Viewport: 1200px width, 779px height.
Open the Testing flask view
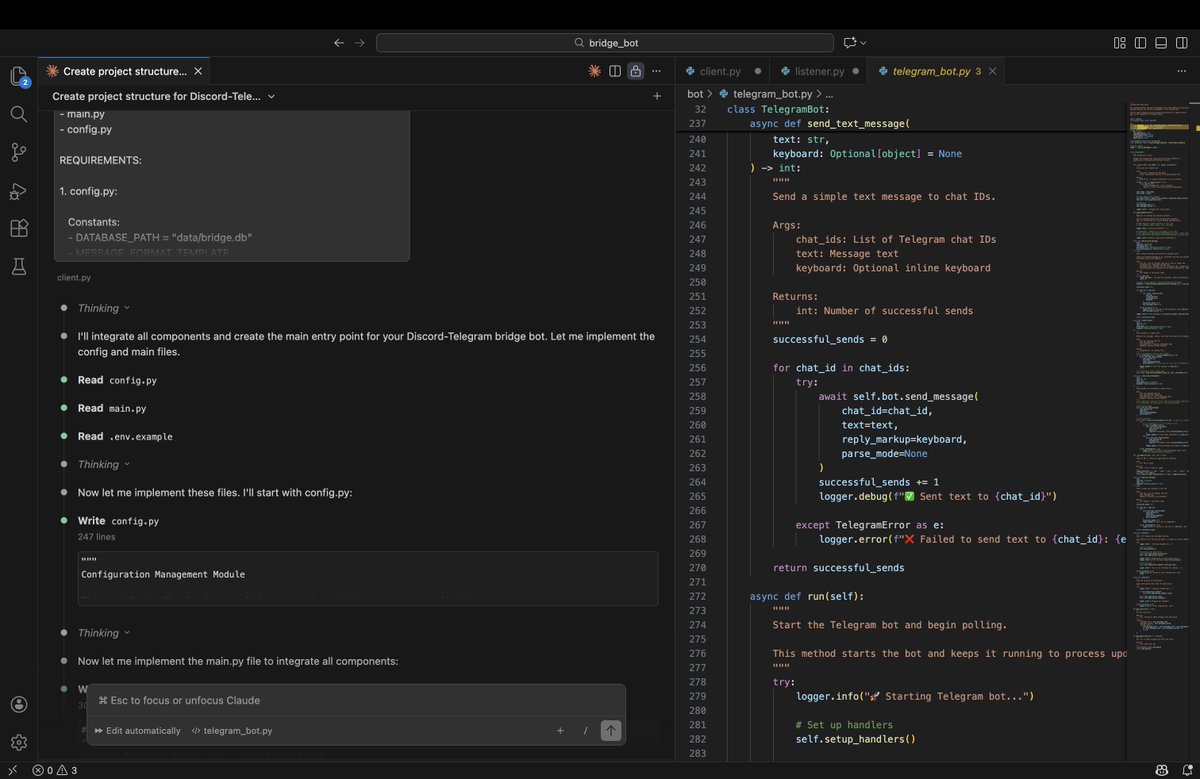point(18,267)
